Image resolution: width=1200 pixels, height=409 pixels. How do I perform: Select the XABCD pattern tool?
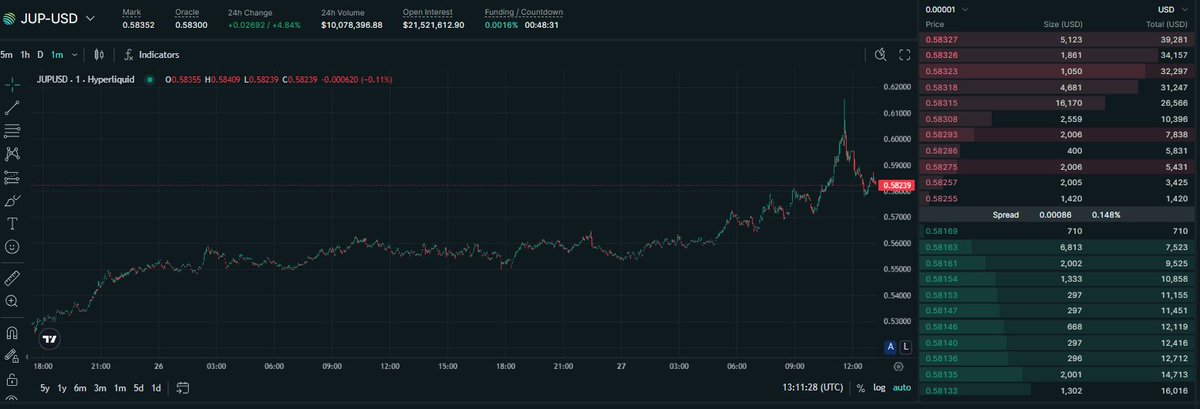(12, 153)
